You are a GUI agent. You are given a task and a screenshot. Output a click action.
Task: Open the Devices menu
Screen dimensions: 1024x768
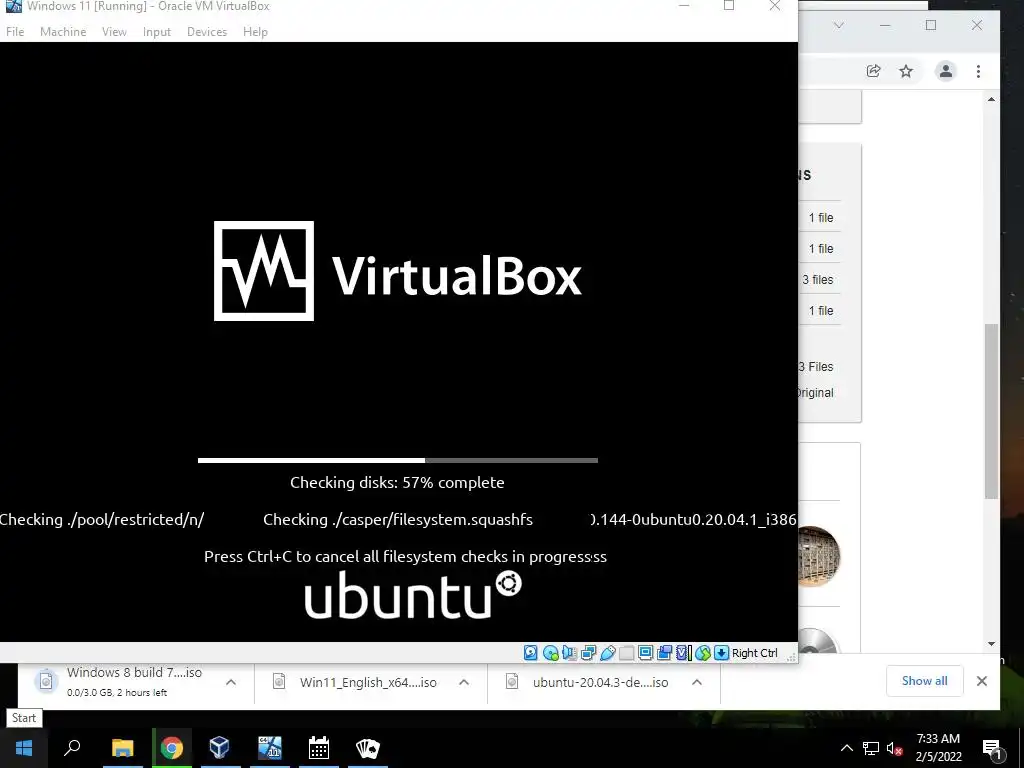[207, 31]
